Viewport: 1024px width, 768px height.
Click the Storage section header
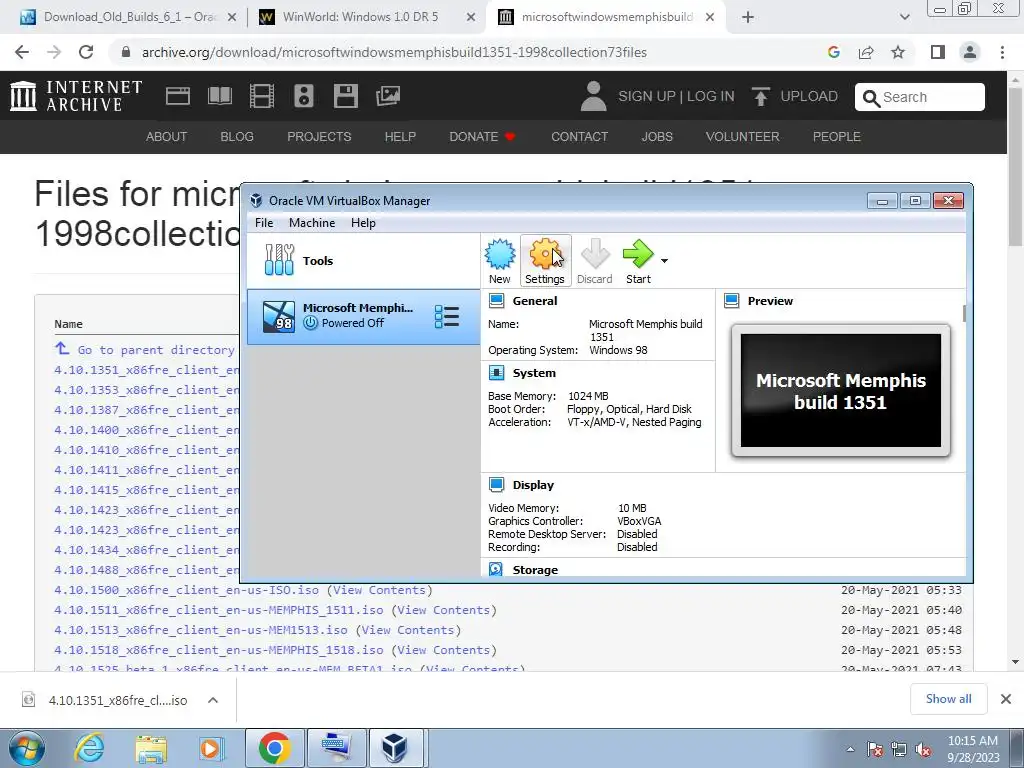tap(535, 569)
